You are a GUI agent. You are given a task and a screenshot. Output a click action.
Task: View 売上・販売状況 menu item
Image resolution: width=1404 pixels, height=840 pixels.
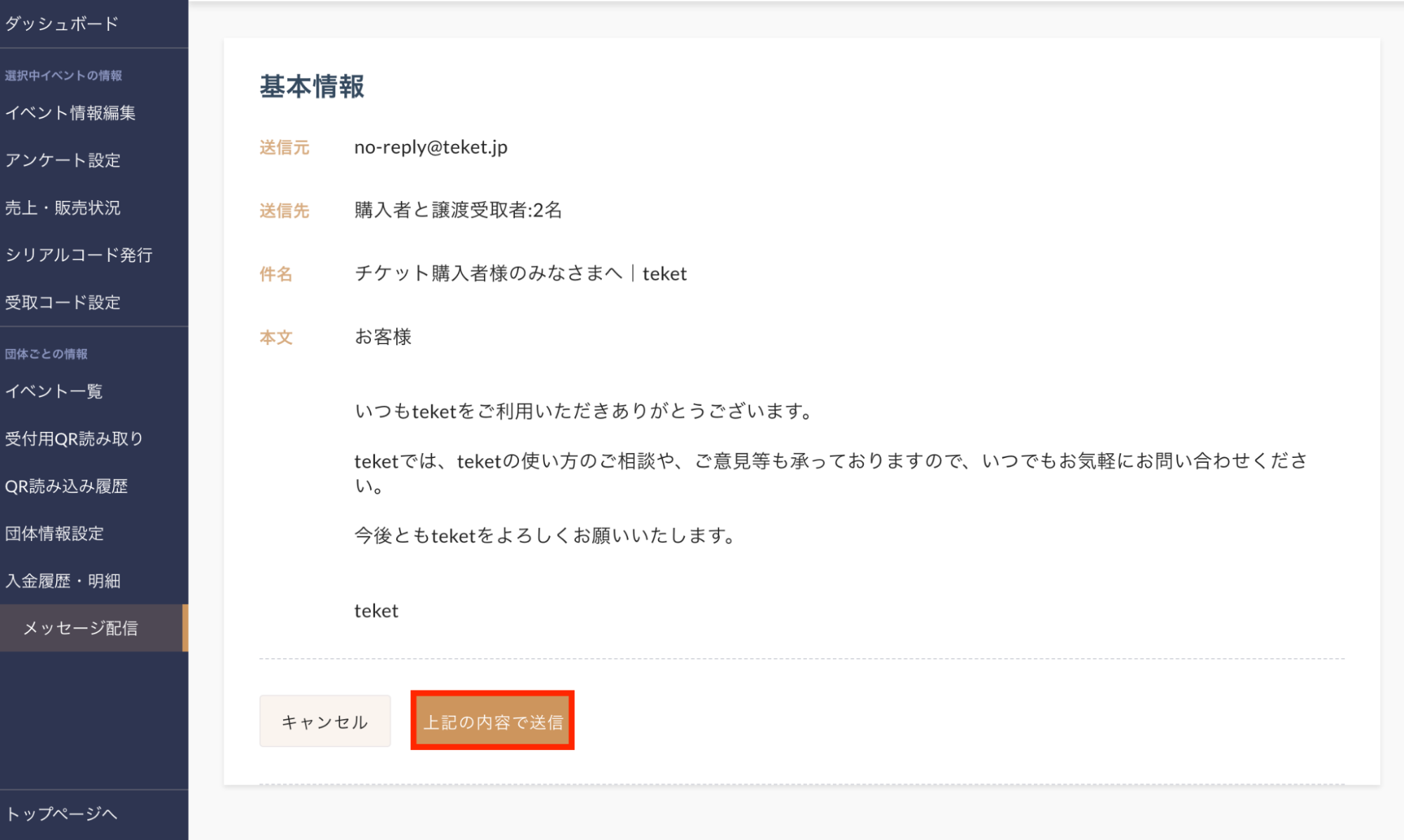point(63,208)
